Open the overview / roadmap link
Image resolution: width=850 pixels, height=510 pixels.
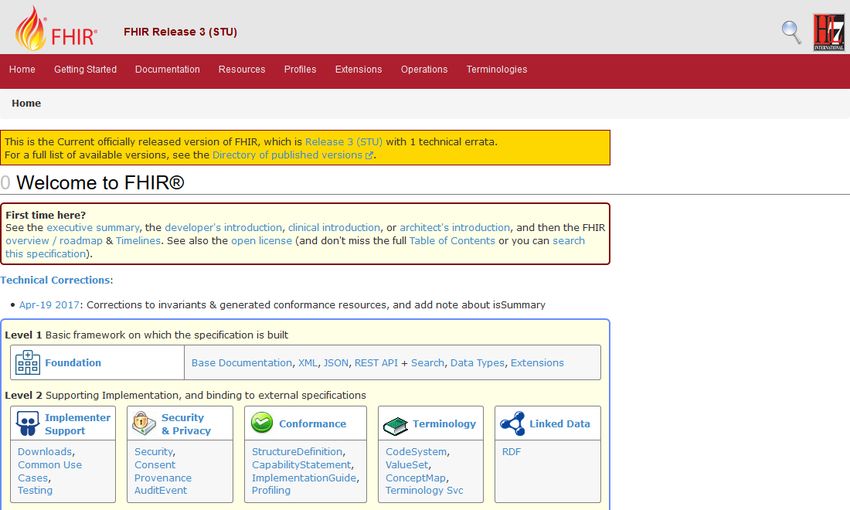click(54, 241)
